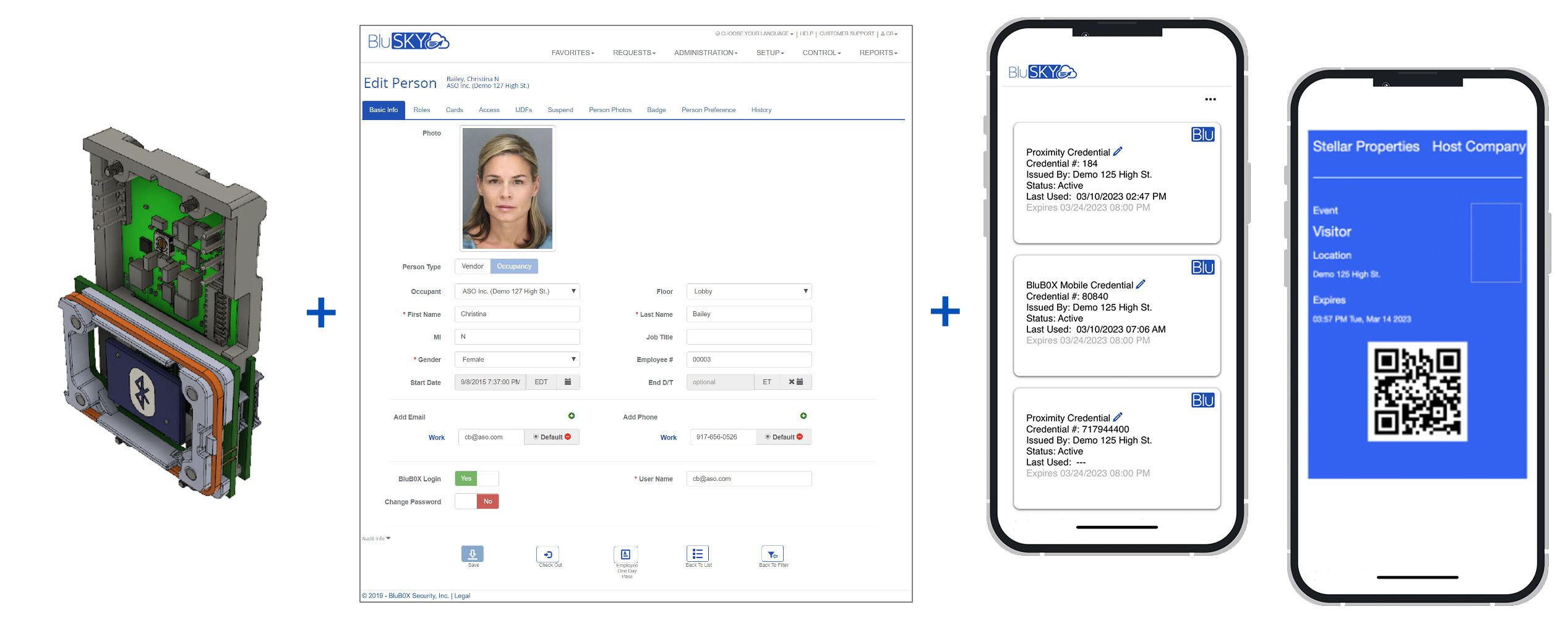
Task: Click pencil icon next to BluB0X Mobile Credential
Action: coord(1141,285)
